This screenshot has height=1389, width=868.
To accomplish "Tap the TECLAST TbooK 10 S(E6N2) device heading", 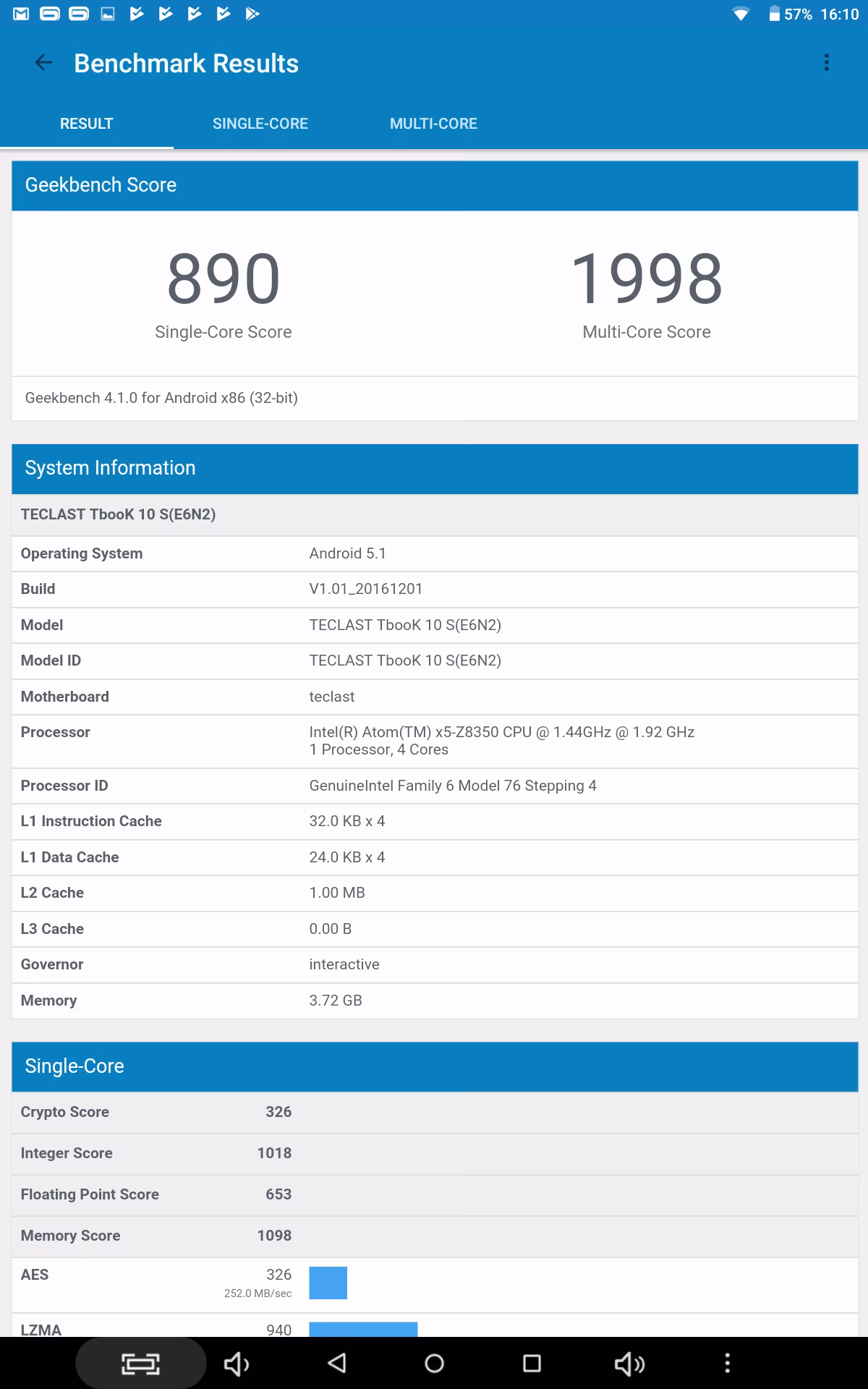I will [118, 514].
